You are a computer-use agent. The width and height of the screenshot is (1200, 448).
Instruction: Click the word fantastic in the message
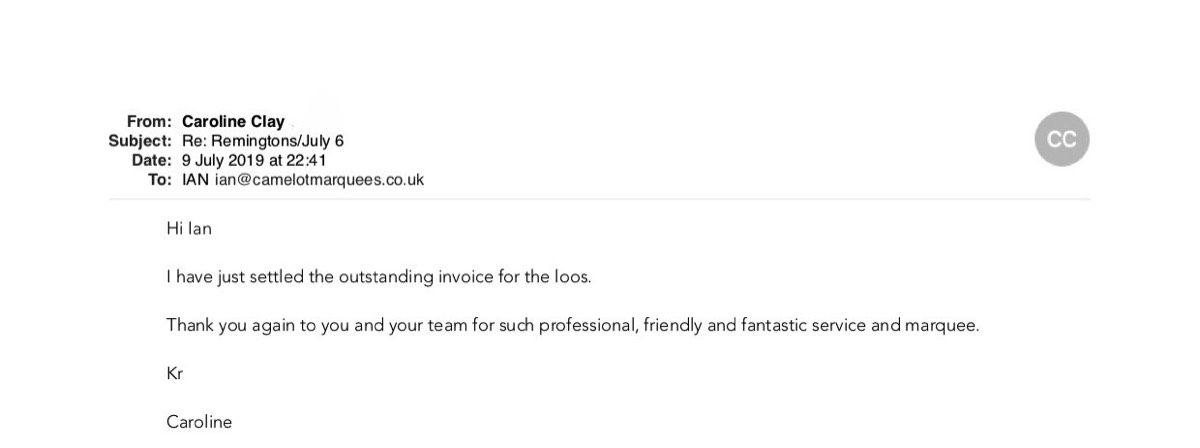click(x=776, y=326)
